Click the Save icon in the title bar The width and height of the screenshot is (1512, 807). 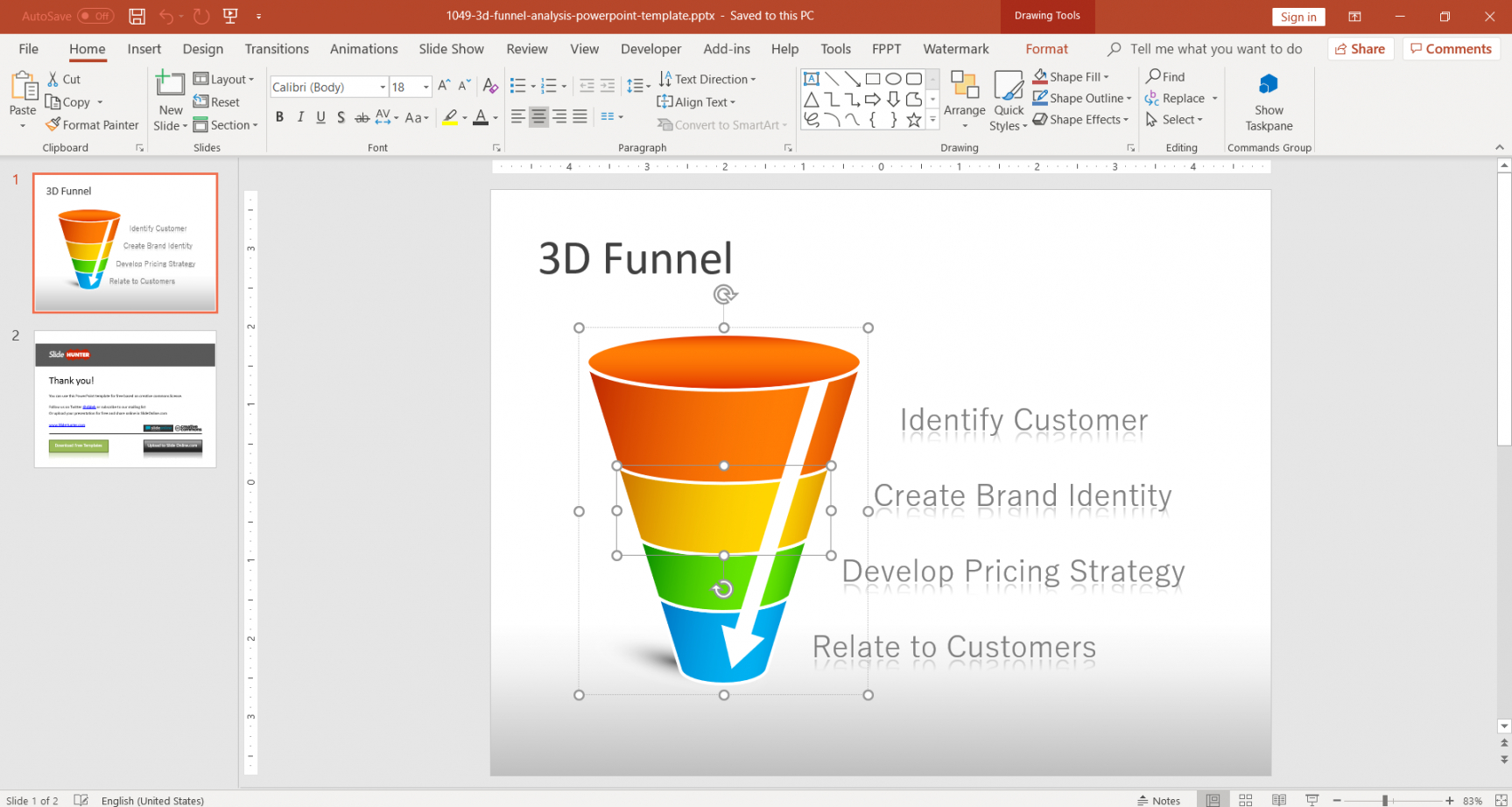point(137,16)
